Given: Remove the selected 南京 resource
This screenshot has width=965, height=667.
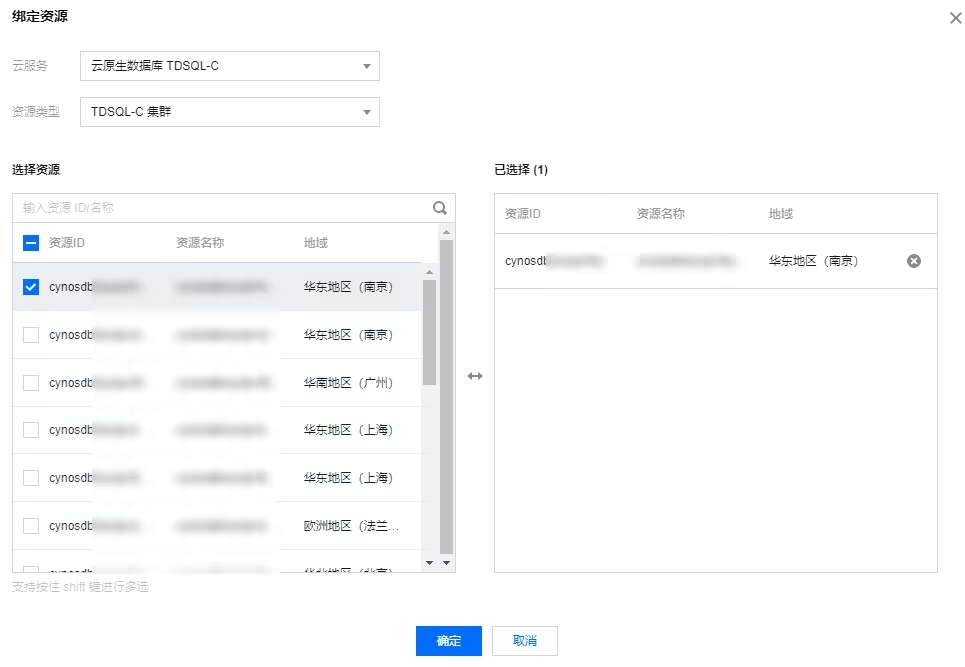Looking at the screenshot, I should 914,261.
